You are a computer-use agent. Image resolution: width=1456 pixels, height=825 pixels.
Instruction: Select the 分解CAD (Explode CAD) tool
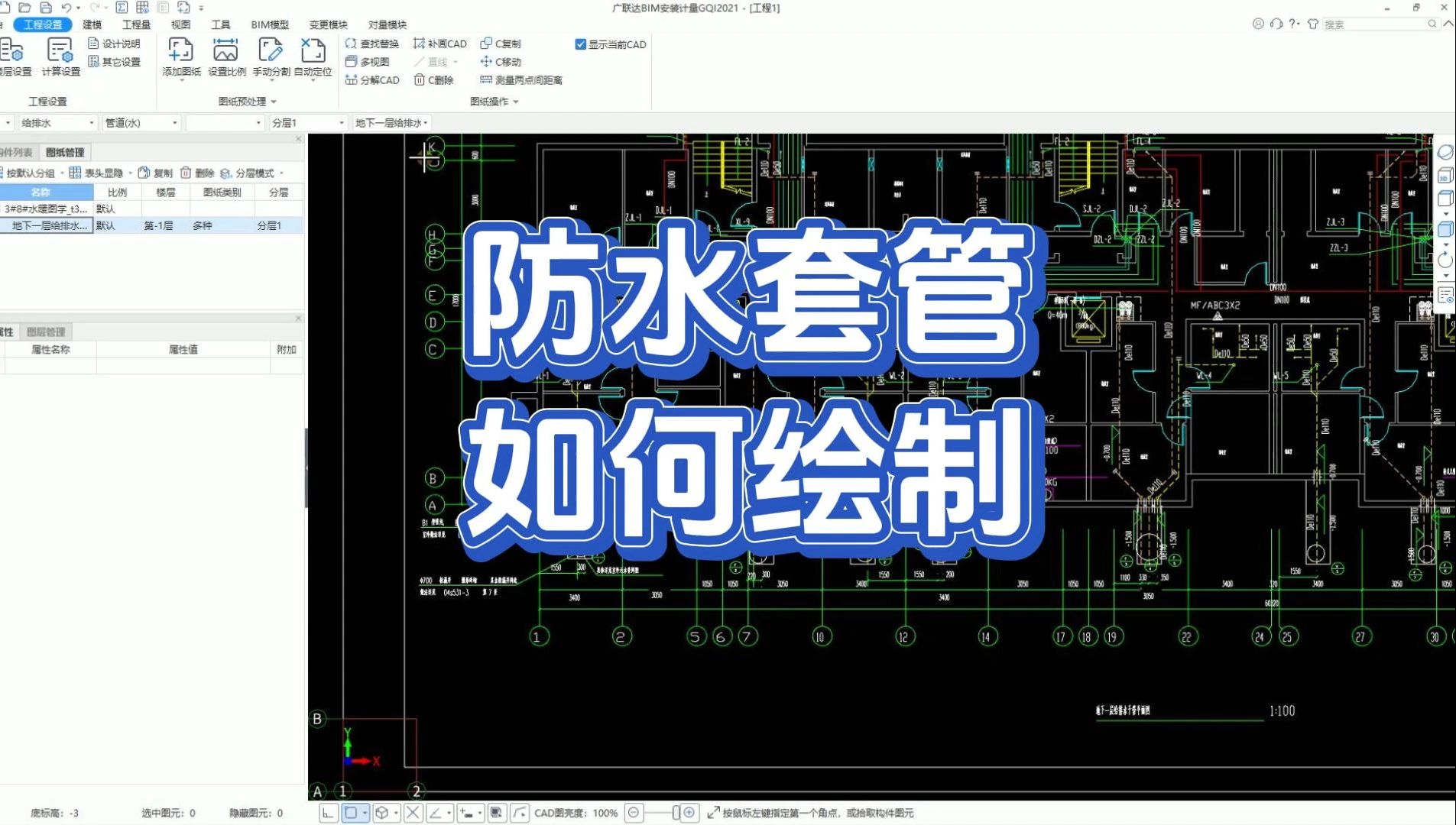coord(372,79)
